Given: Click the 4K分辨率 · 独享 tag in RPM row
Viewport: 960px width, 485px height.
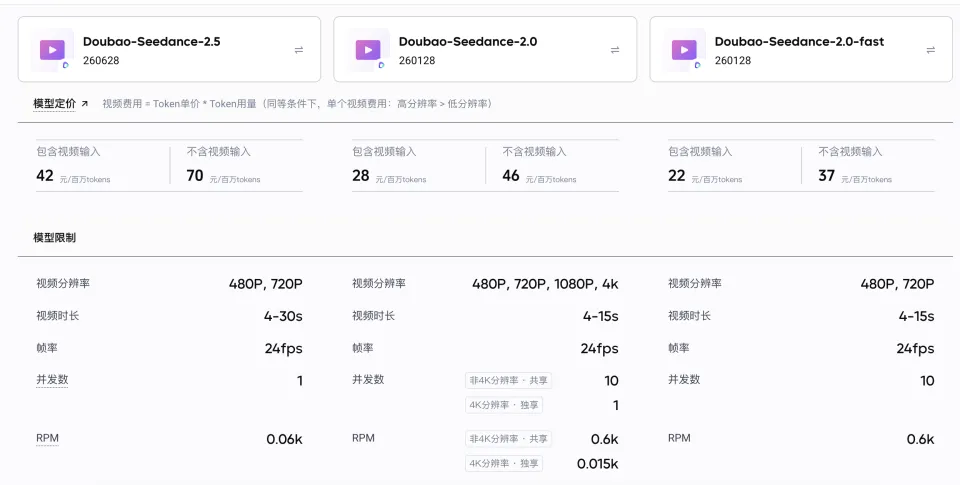Looking at the screenshot, I should [x=504, y=464].
